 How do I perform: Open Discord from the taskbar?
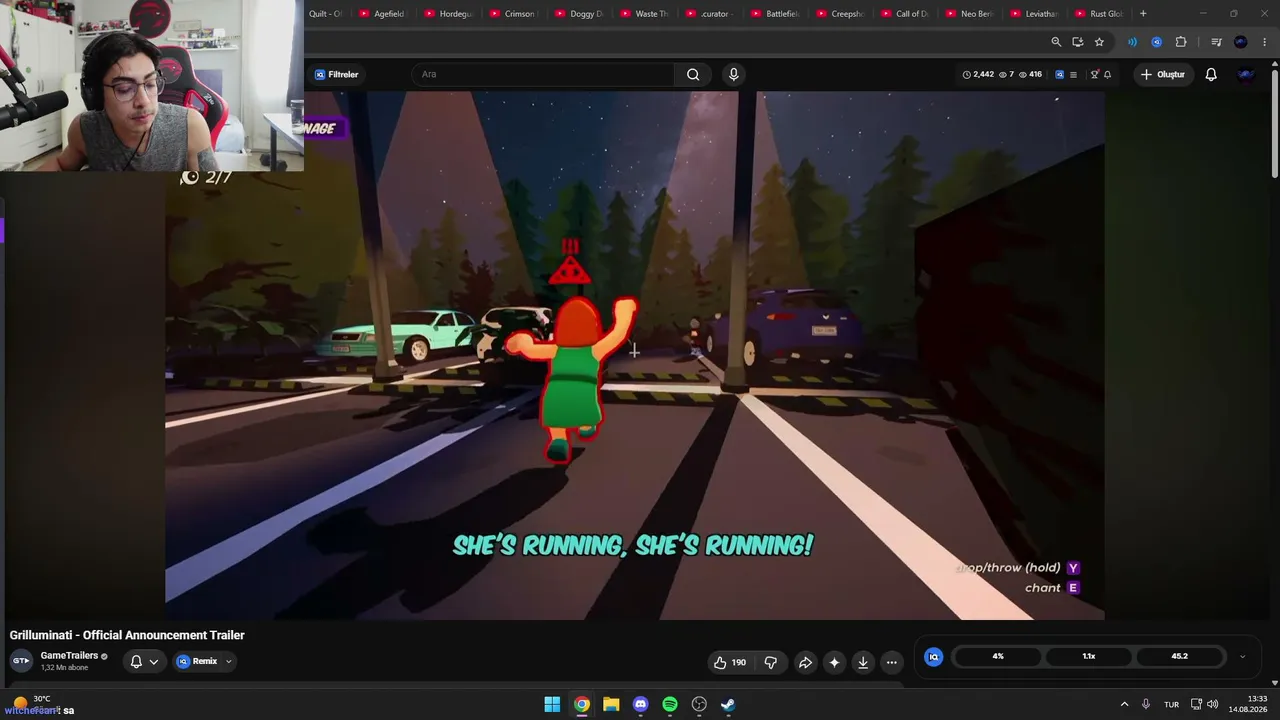(640, 704)
